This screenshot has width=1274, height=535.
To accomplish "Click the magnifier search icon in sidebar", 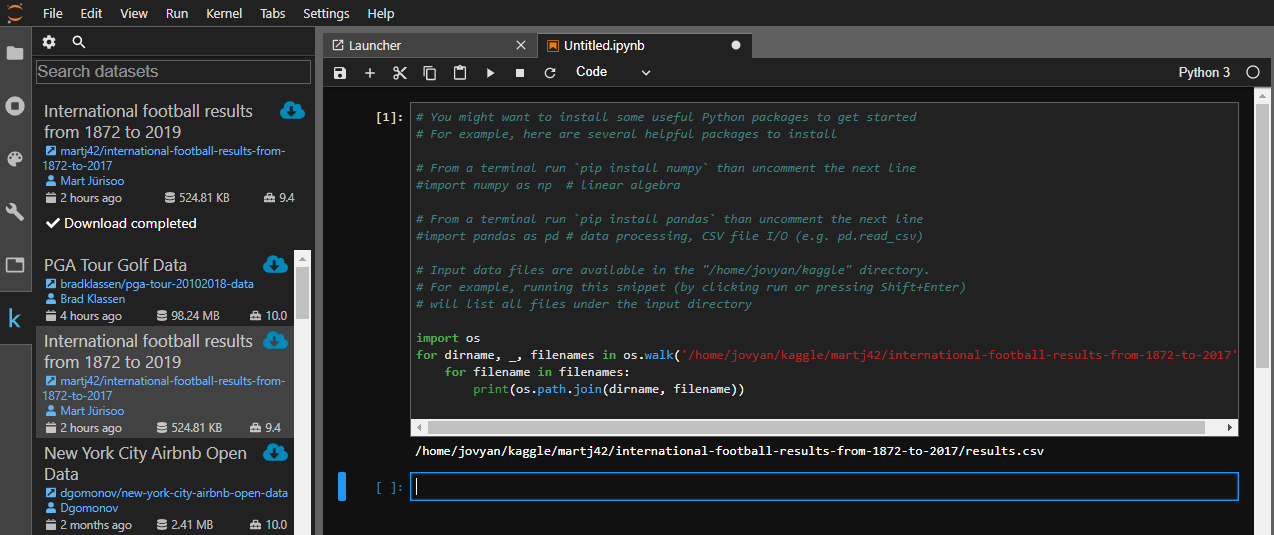I will point(79,42).
